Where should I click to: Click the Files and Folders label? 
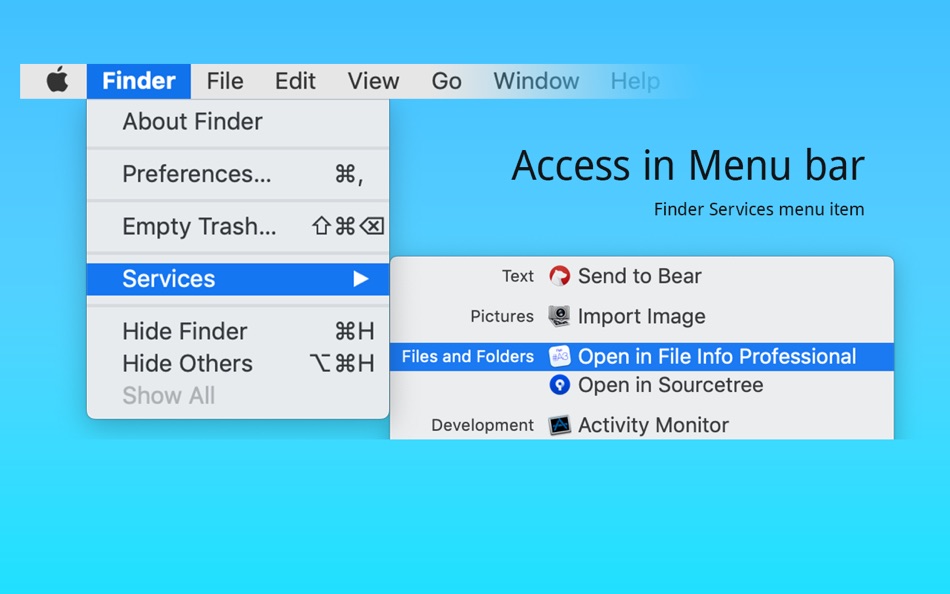(468, 356)
